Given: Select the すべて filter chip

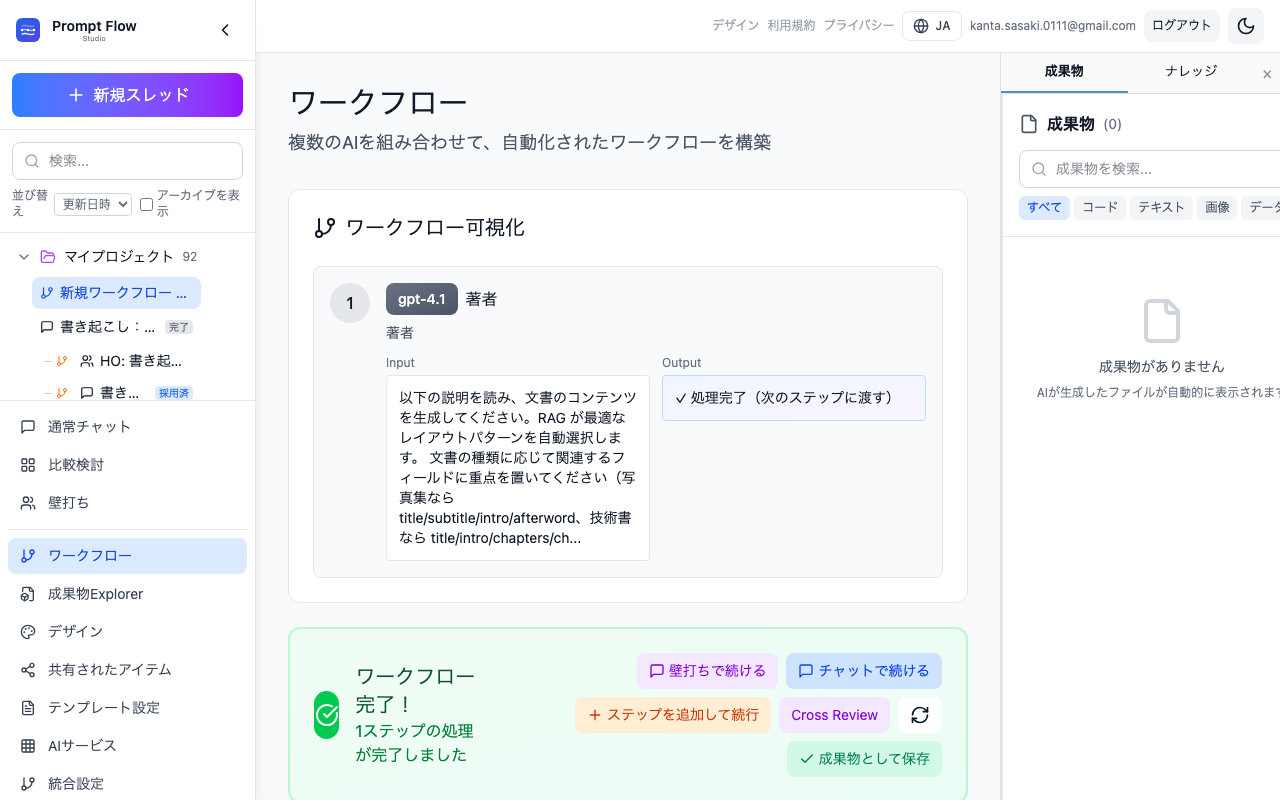Looking at the screenshot, I should click(1044, 207).
